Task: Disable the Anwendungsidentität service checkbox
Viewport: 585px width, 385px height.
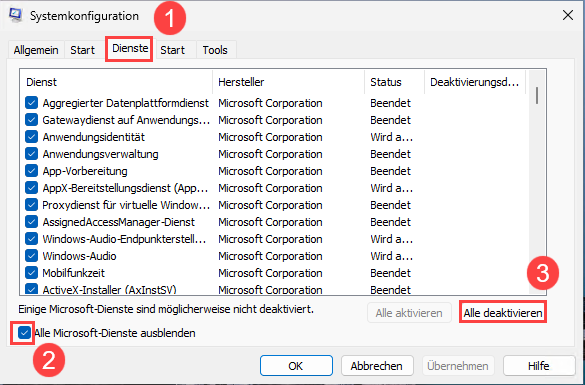Action: point(31,137)
